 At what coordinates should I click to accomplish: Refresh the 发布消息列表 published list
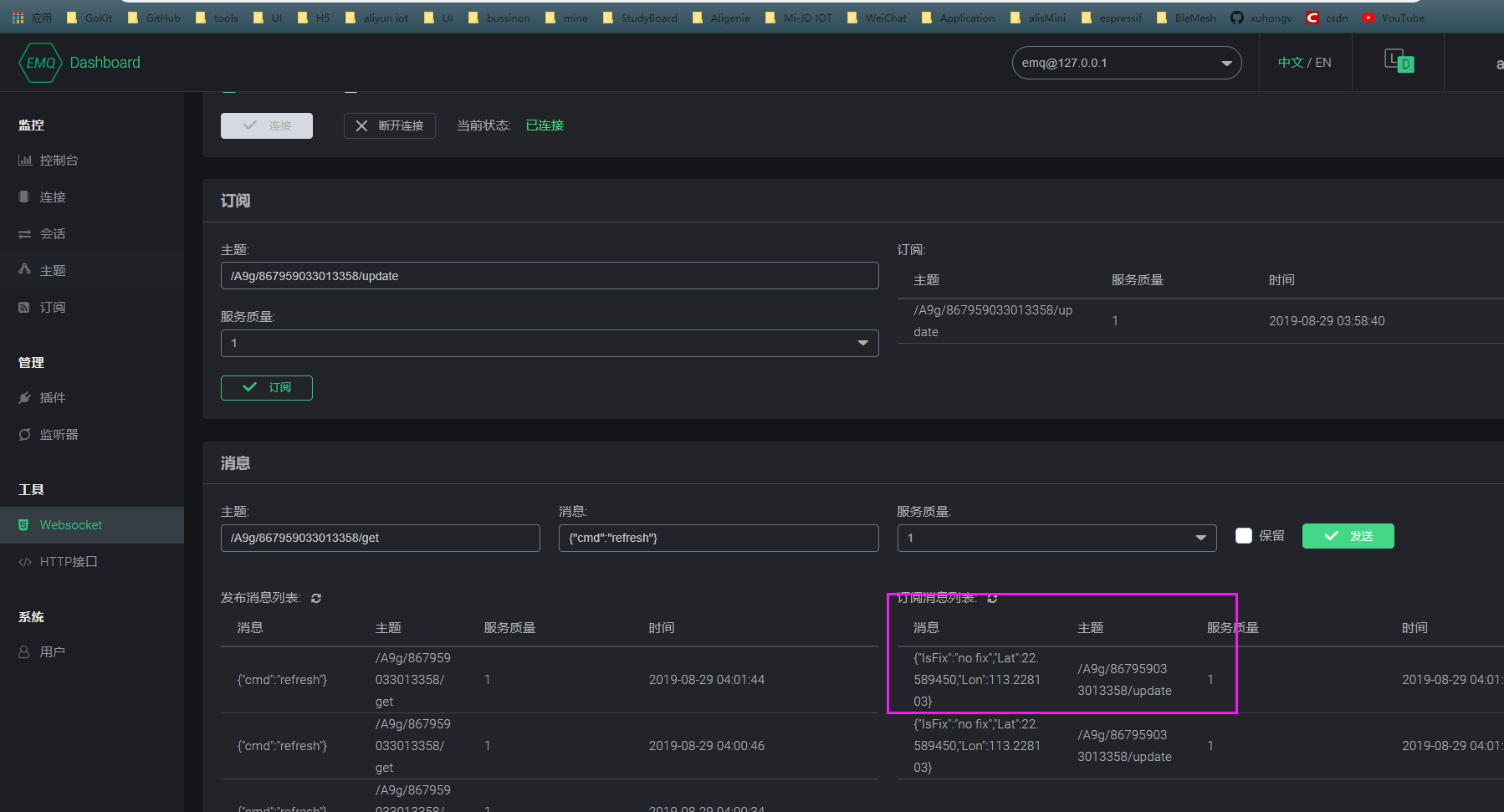[316, 598]
